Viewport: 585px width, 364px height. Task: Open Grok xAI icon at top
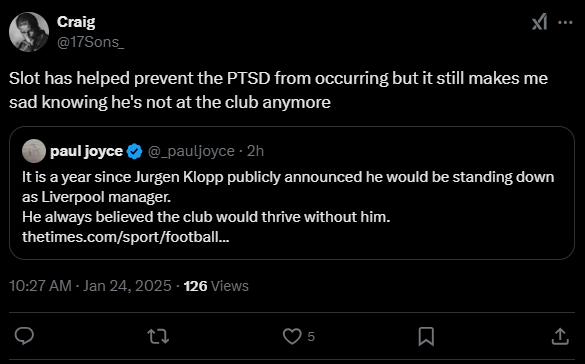pyautogui.click(x=539, y=22)
